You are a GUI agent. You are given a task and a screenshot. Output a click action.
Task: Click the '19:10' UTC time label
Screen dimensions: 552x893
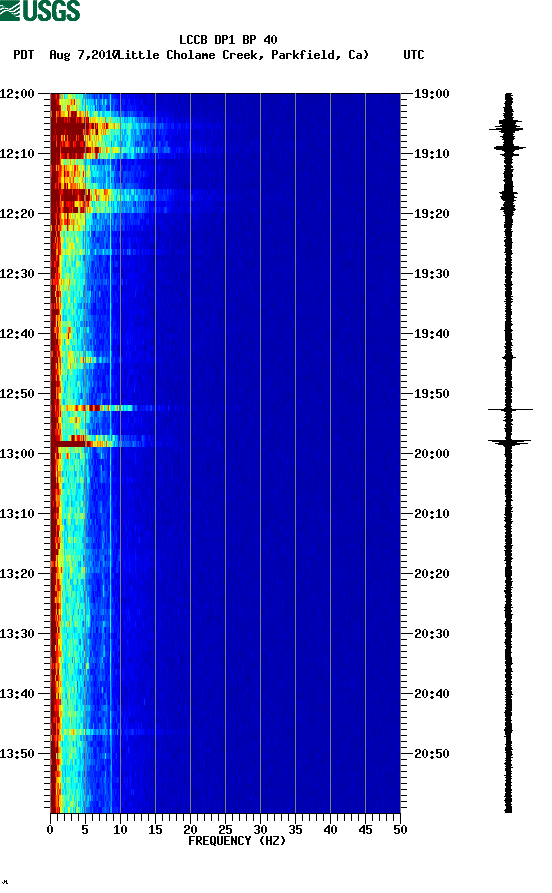click(432, 154)
